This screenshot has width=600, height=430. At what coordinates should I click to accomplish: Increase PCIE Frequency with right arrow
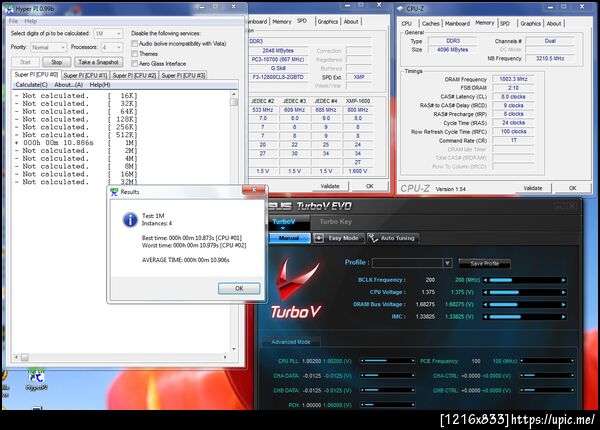572,361
